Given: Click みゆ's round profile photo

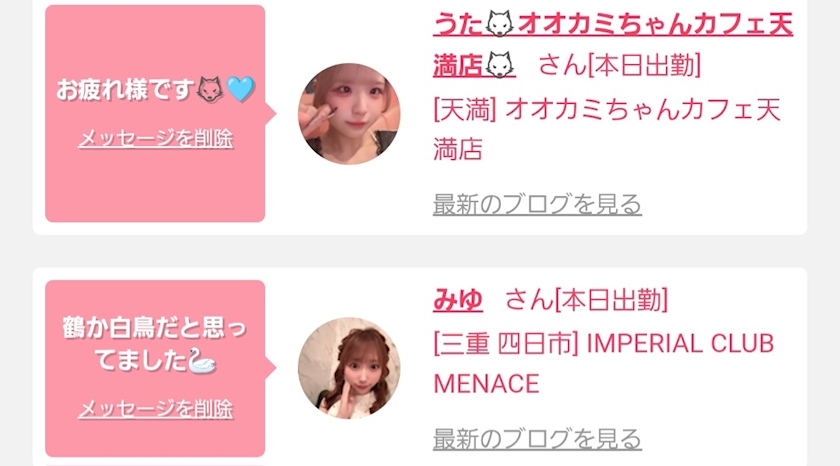Looking at the screenshot, I should coord(349,368).
